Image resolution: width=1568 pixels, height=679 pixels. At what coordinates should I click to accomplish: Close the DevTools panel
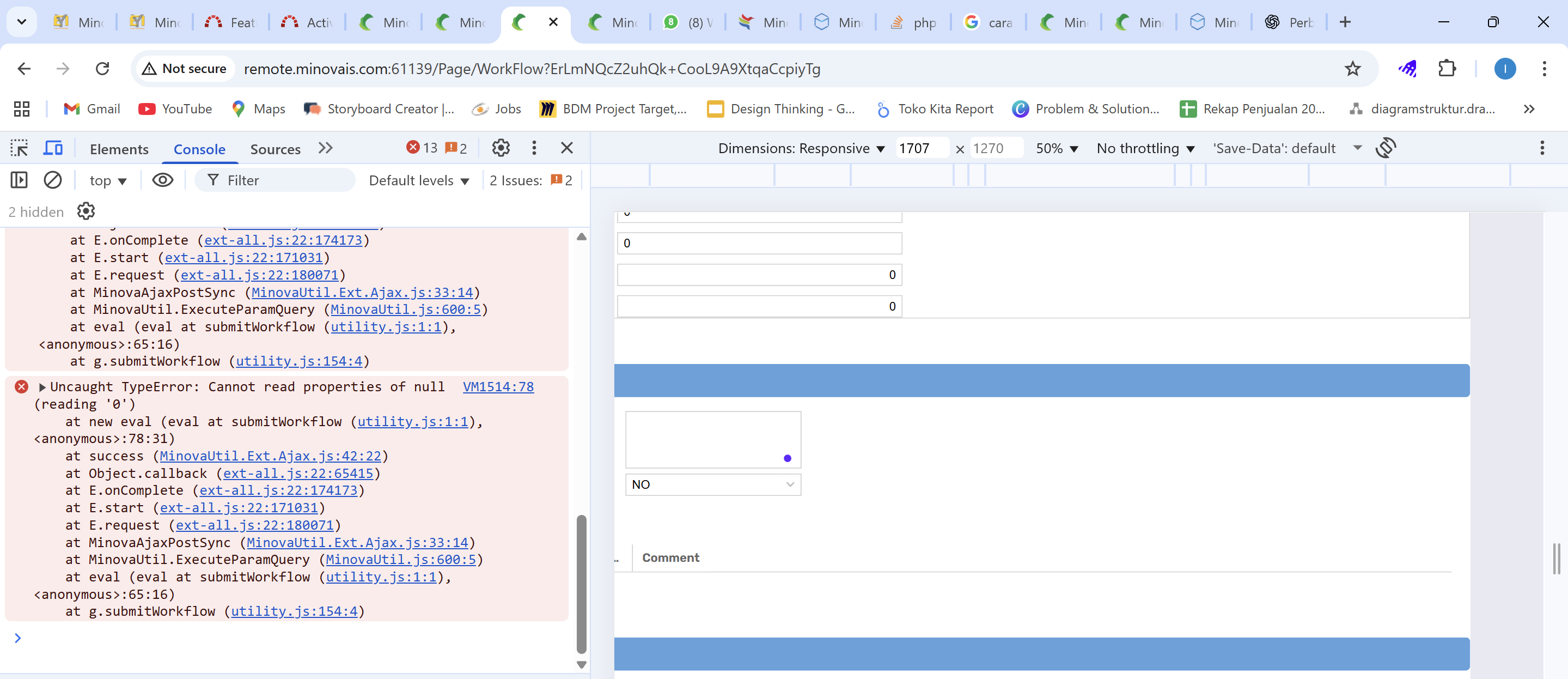tap(567, 148)
